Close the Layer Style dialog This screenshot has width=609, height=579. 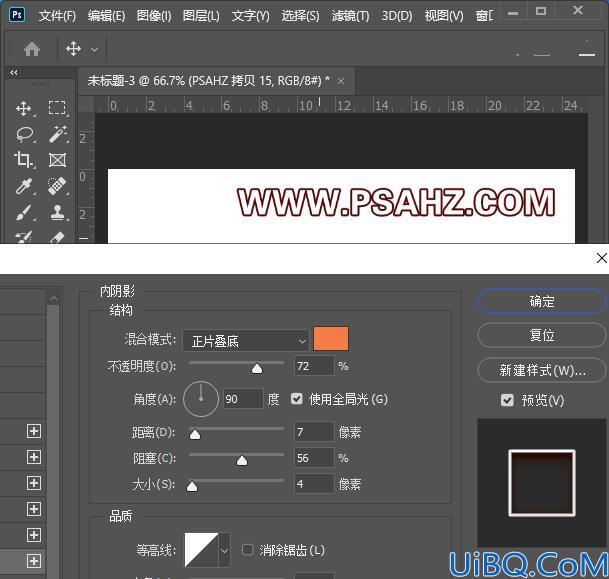click(602, 258)
